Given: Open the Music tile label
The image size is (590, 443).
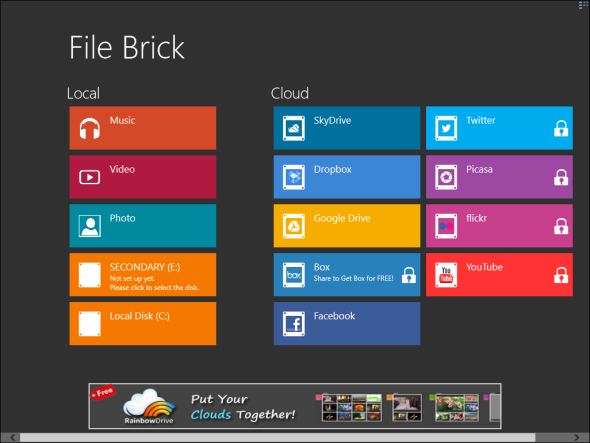Looking at the screenshot, I should (x=122, y=120).
